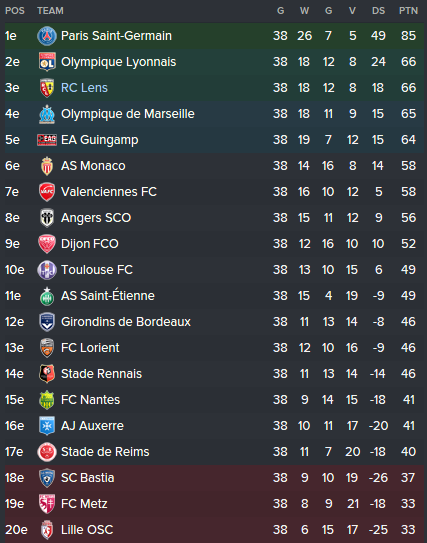Select the Lille OSC table row
Viewport: 427px width, 543px height.
(214, 530)
